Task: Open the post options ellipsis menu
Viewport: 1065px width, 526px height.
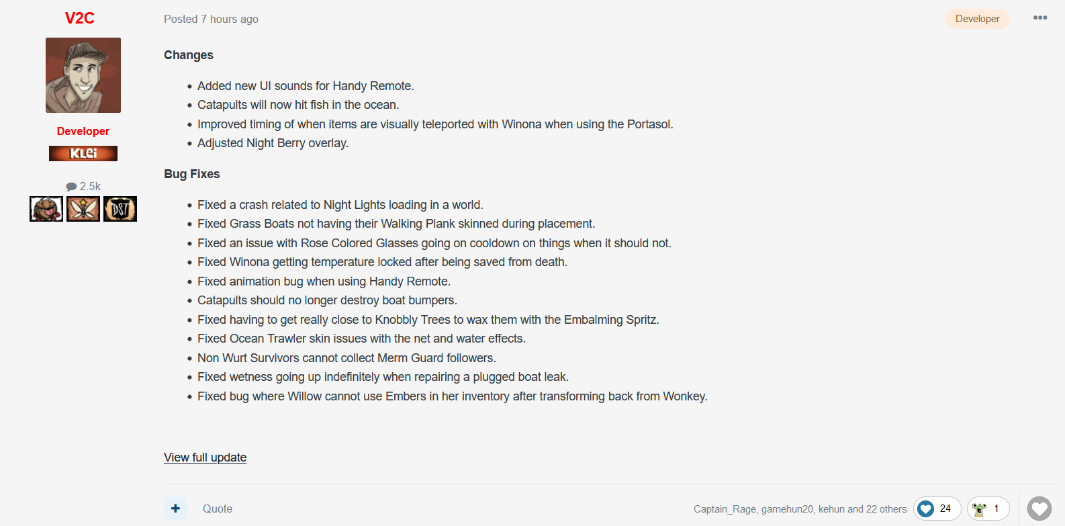Action: [1040, 18]
